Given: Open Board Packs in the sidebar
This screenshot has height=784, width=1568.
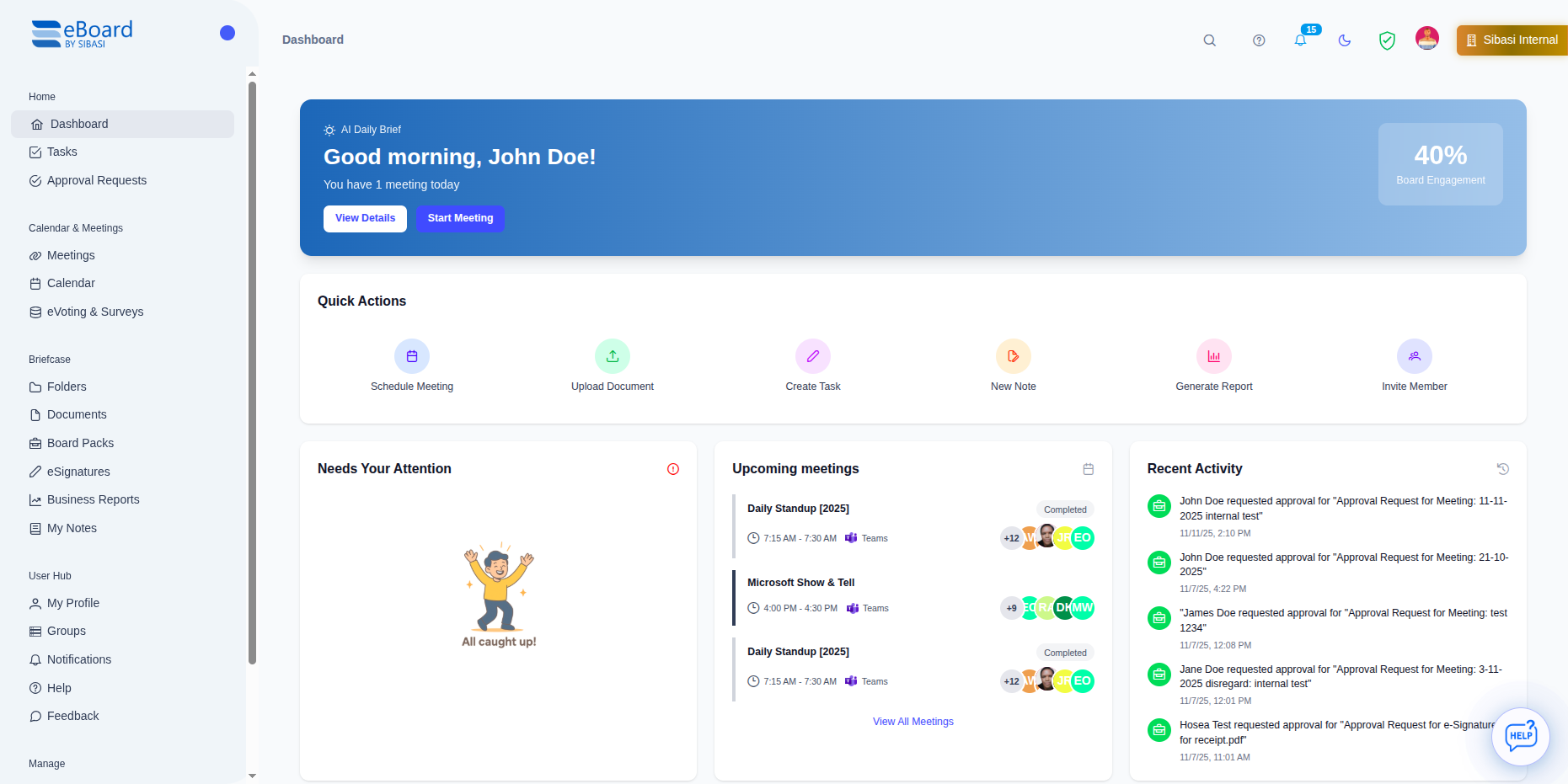Looking at the screenshot, I should [x=80, y=443].
